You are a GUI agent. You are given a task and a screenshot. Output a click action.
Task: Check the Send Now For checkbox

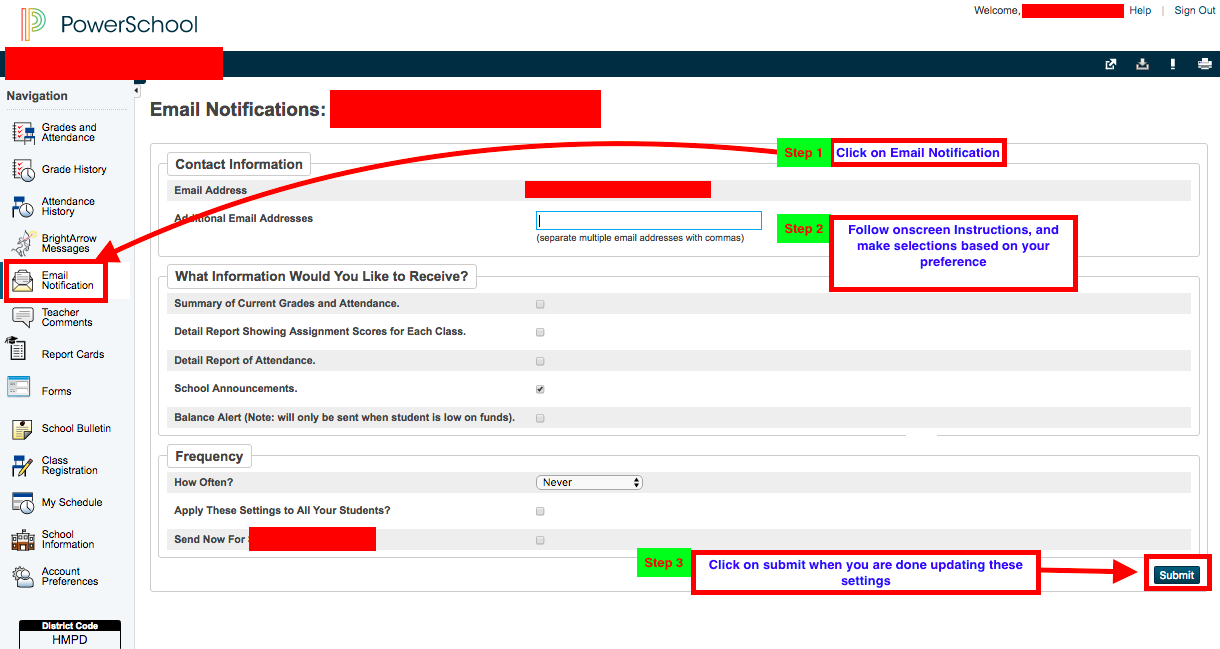[x=540, y=540]
